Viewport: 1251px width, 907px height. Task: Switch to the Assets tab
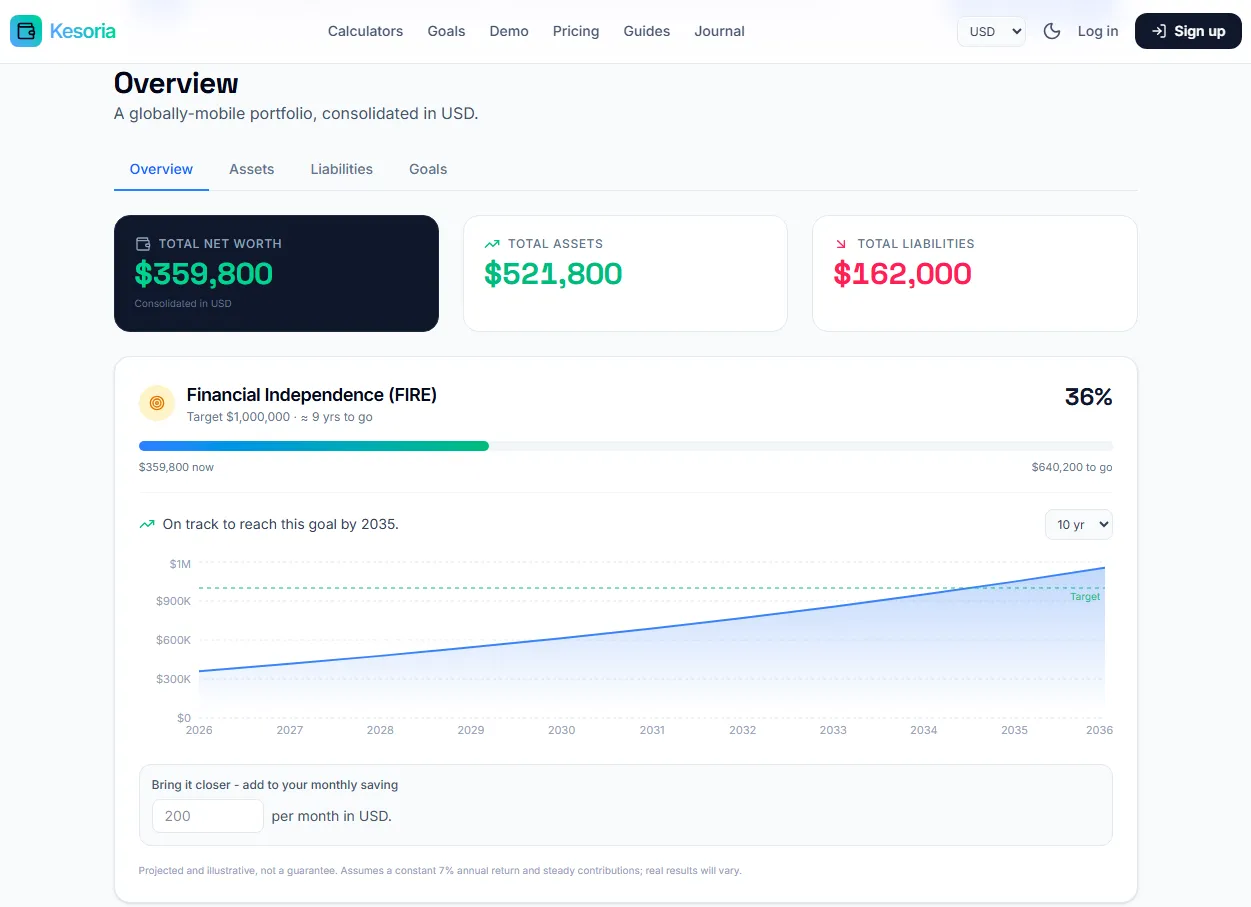pyautogui.click(x=252, y=169)
